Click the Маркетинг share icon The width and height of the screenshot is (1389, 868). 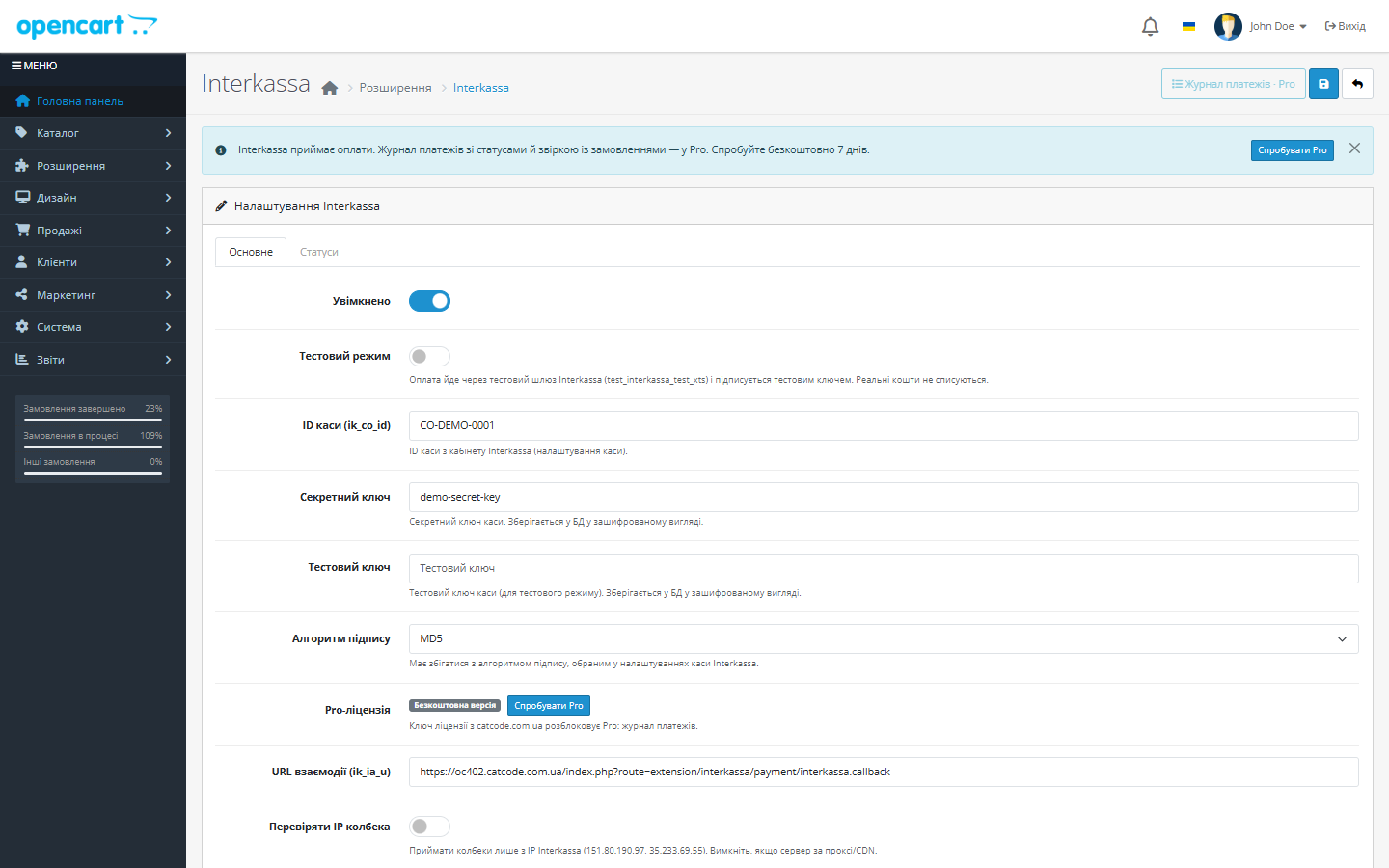[x=22, y=295]
